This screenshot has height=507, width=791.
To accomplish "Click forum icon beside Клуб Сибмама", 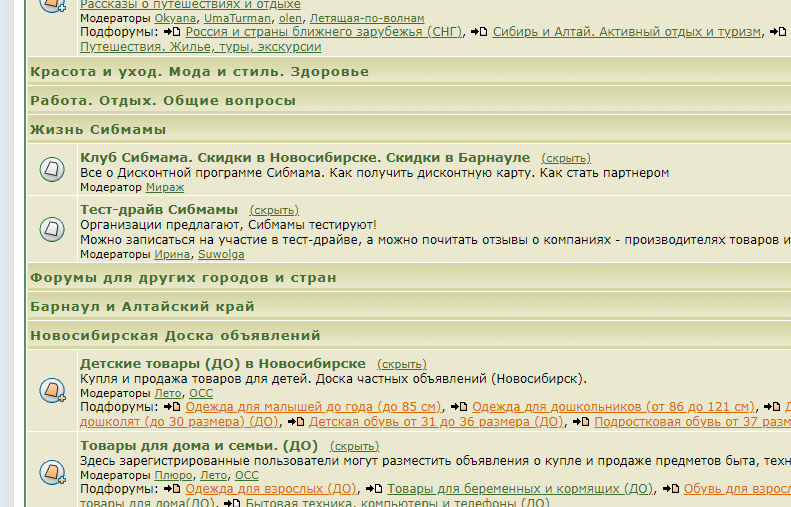I will click(52, 169).
